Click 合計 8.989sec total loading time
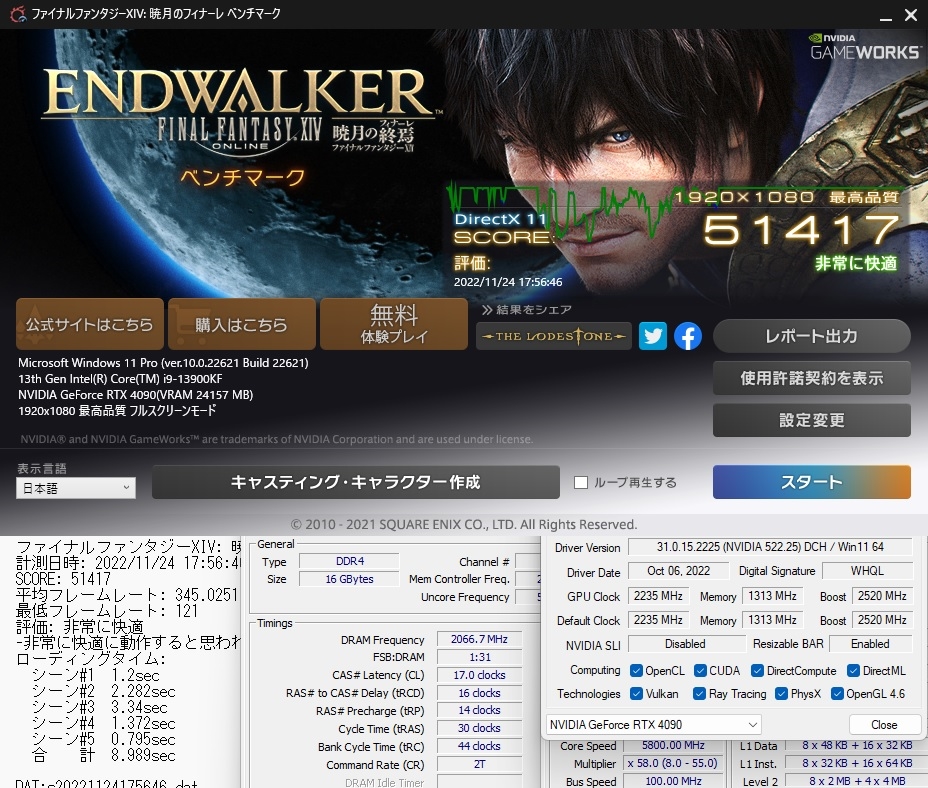 click(104, 755)
